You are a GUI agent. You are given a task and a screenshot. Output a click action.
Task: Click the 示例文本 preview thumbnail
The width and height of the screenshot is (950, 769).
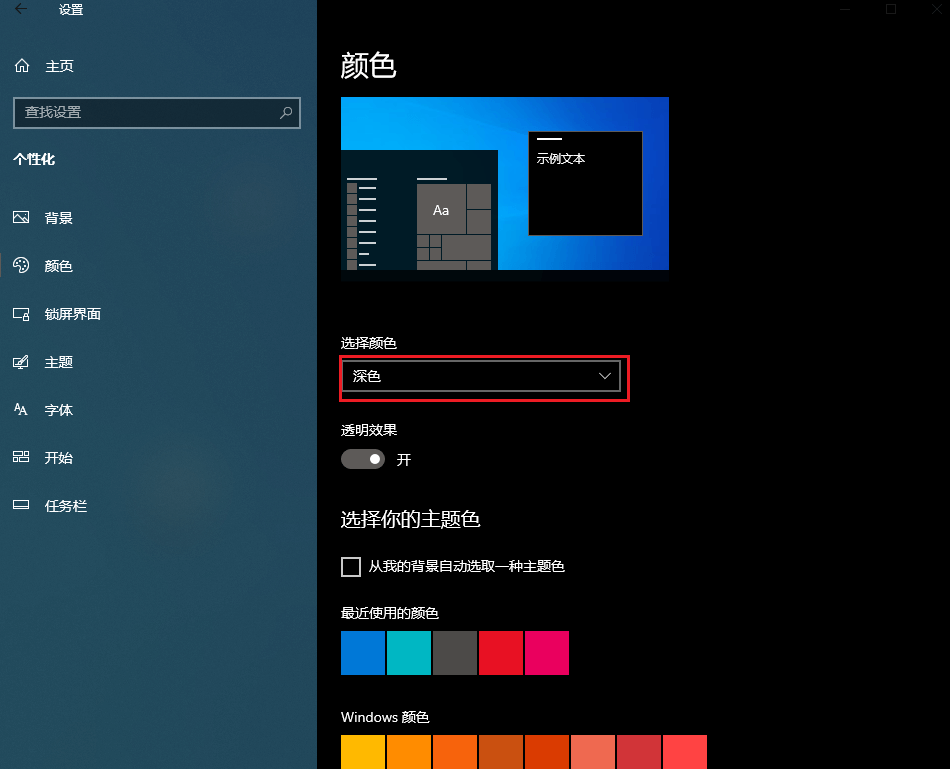tap(585, 182)
